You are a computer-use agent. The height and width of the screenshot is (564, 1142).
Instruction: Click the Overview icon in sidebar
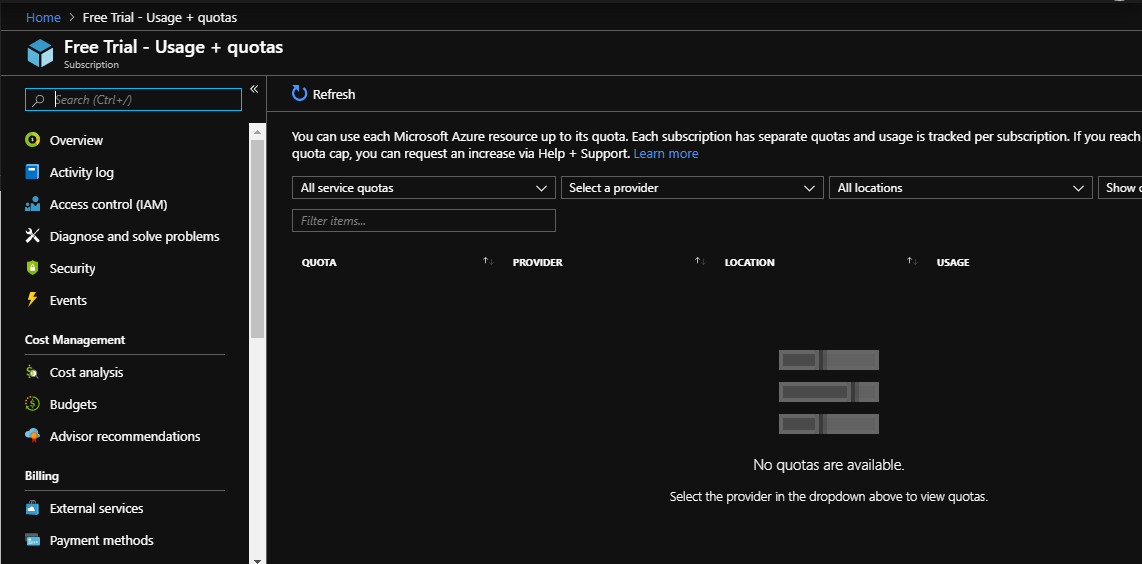click(32, 140)
